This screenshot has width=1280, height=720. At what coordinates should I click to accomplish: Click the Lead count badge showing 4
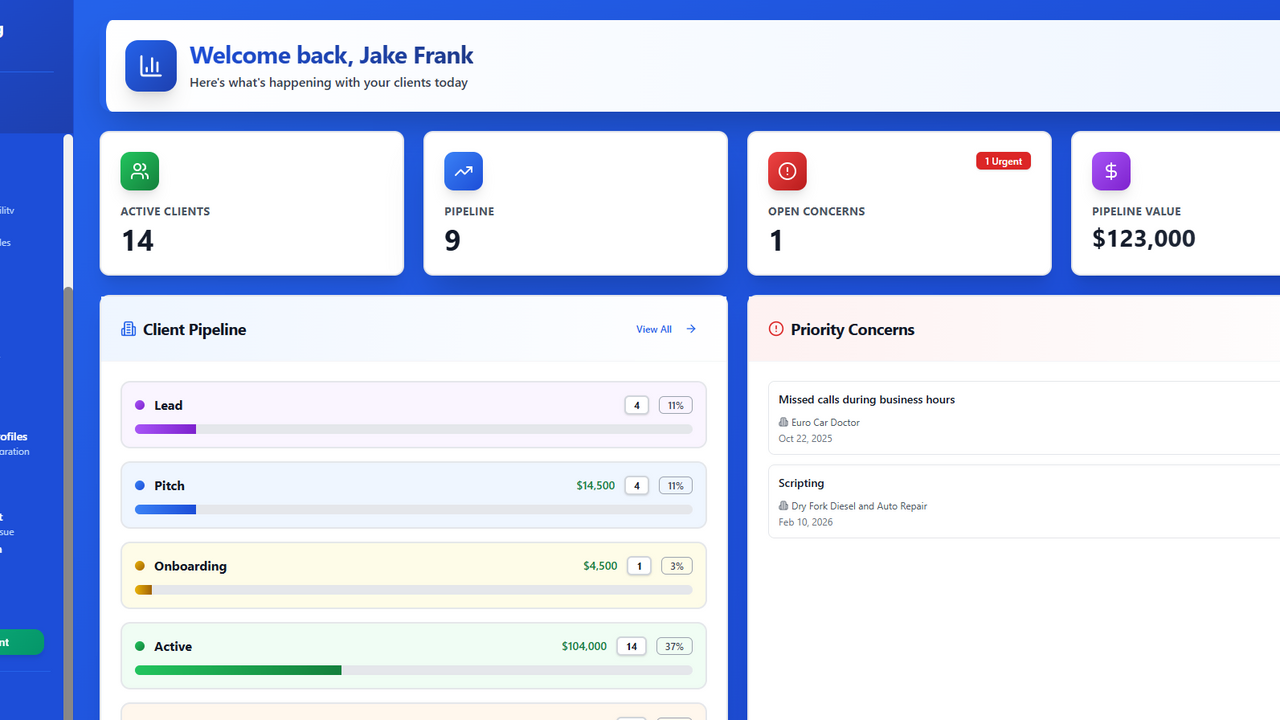click(x=637, y=405)
